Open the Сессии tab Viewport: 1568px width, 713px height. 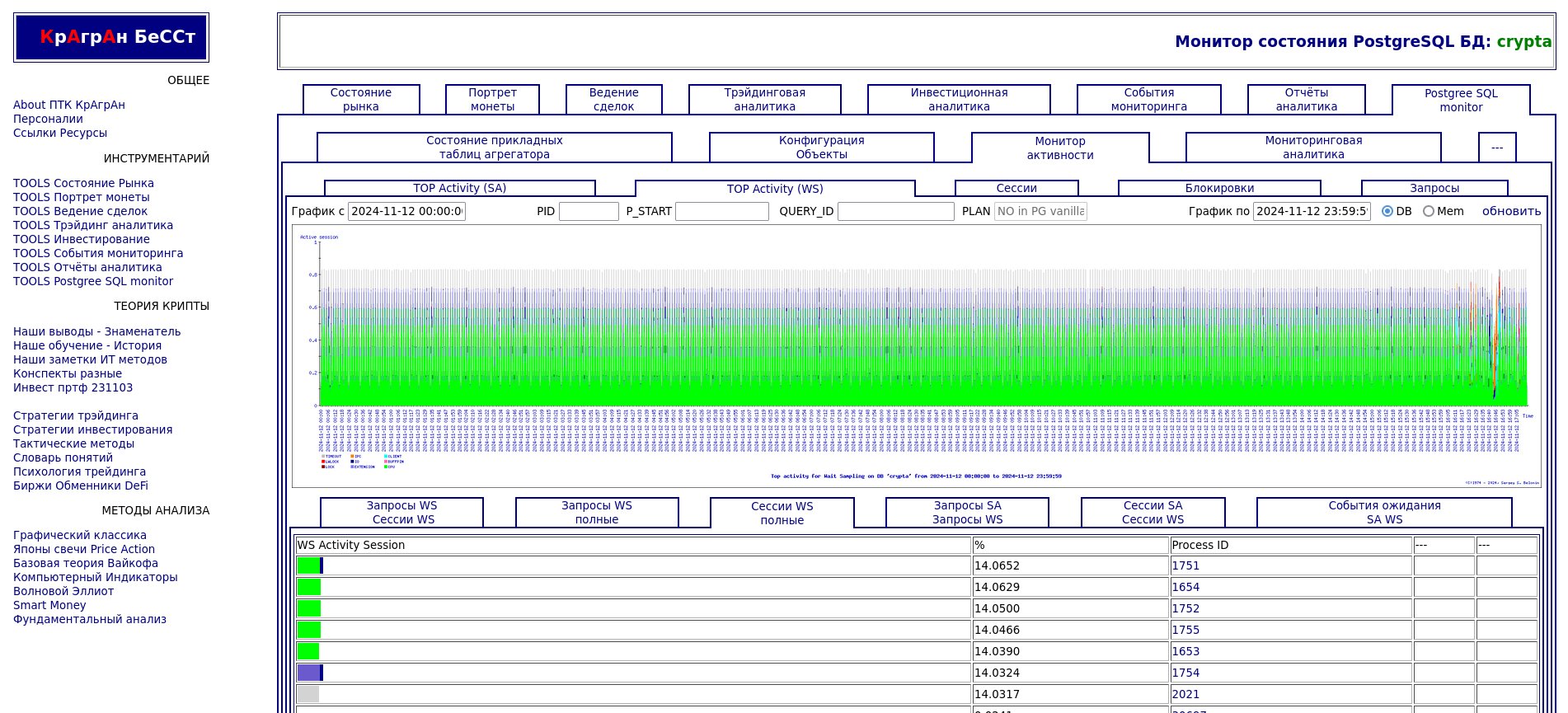[x=1016, y=189]
